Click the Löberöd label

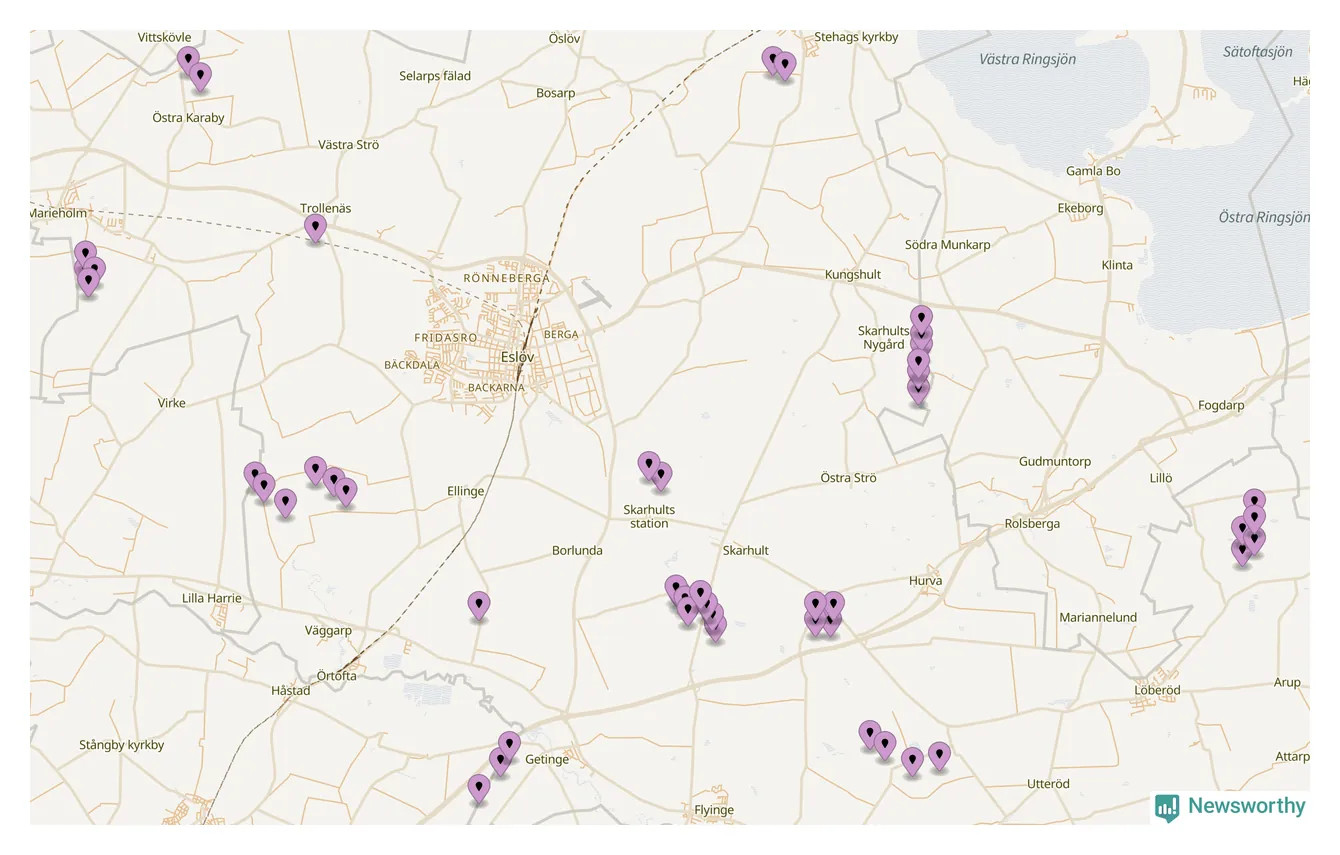(x=1157, y=690)
